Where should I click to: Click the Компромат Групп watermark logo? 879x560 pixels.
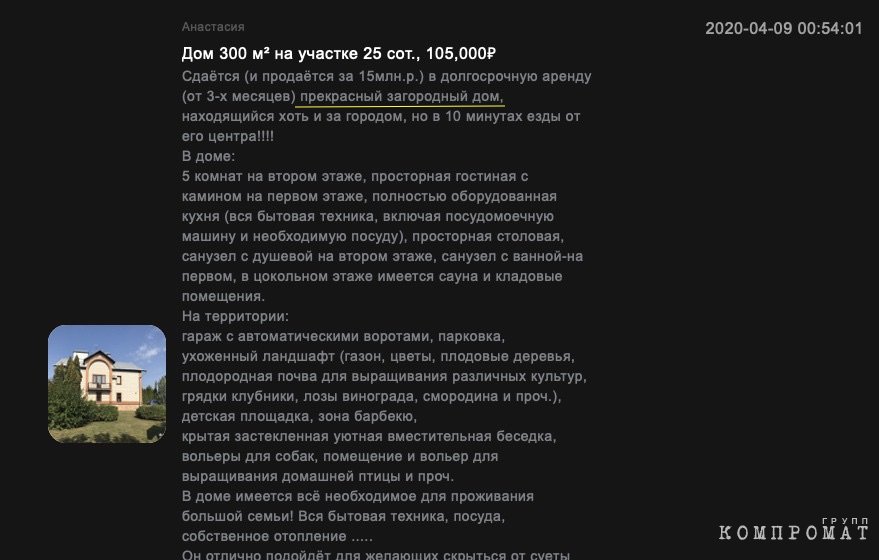(794, 529)
